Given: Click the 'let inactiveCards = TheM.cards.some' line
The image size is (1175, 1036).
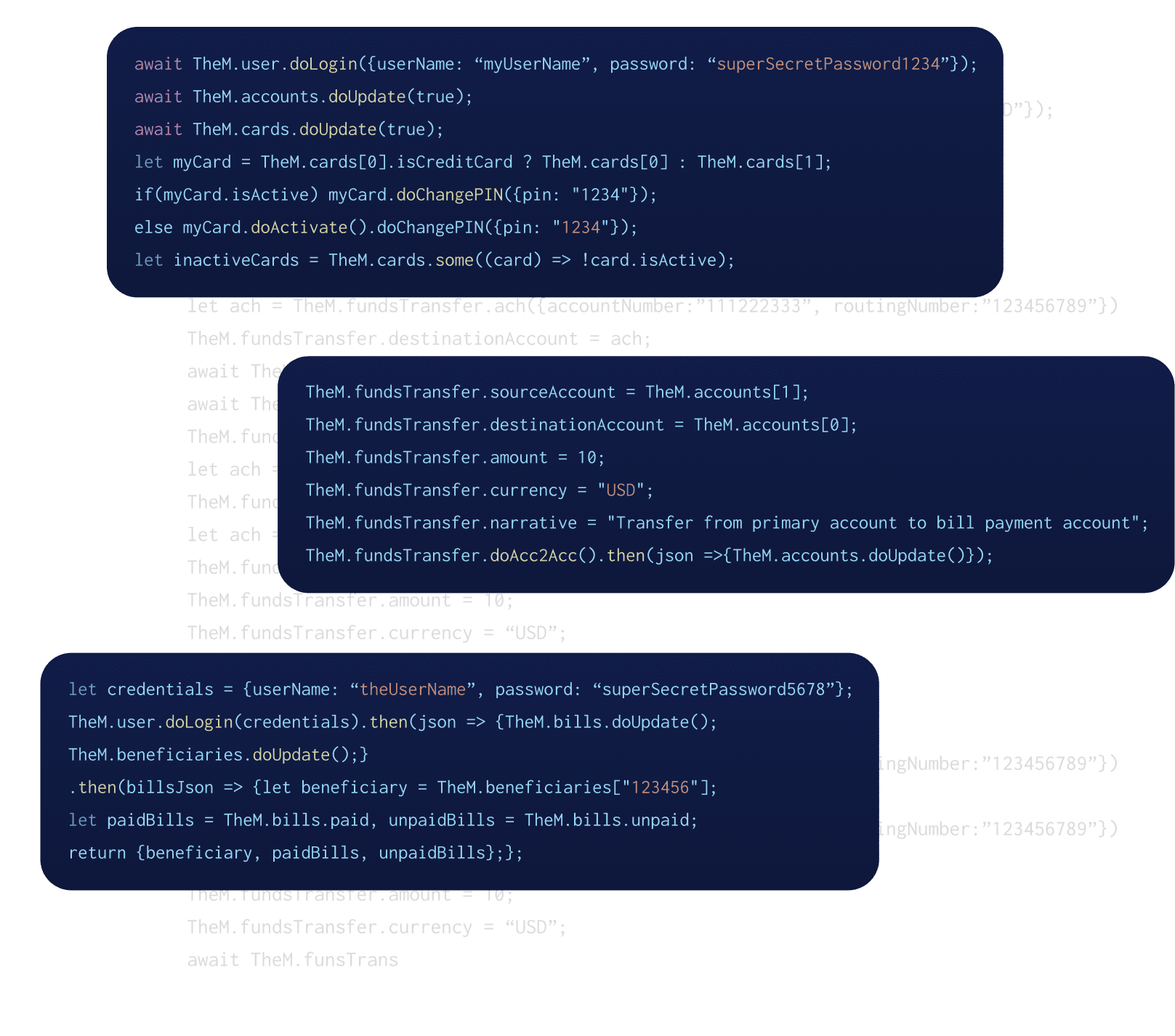Looking at the screenshot, I should click(435, 260).
